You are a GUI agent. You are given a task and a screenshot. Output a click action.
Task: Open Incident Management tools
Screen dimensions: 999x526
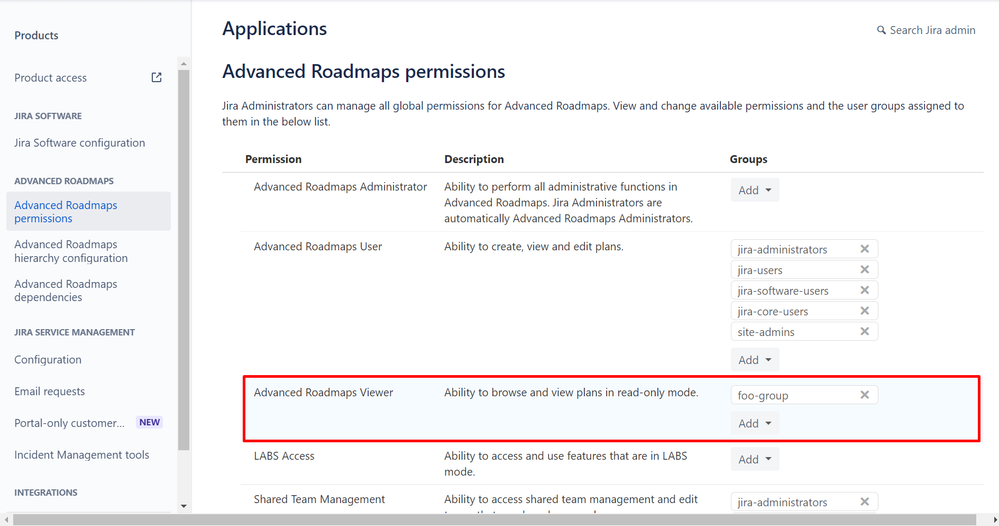(x=82, y=455)
